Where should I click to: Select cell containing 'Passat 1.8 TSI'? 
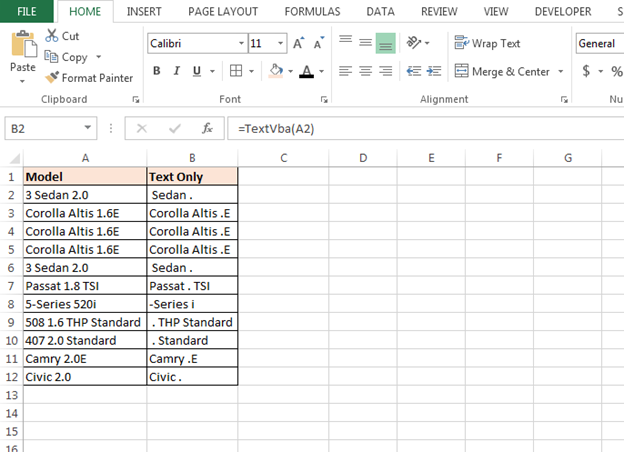85,286
